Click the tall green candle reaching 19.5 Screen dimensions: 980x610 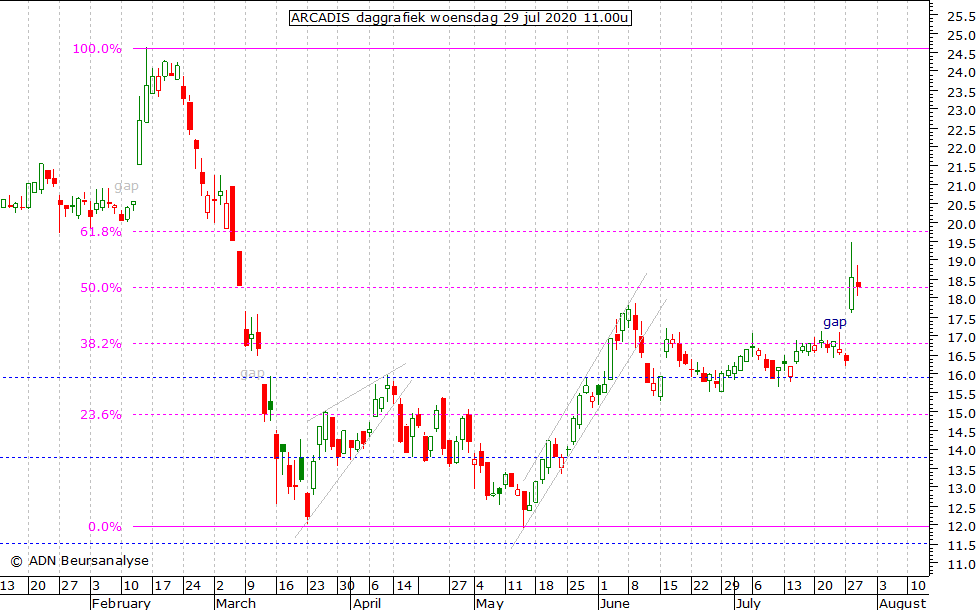(851, 278)
